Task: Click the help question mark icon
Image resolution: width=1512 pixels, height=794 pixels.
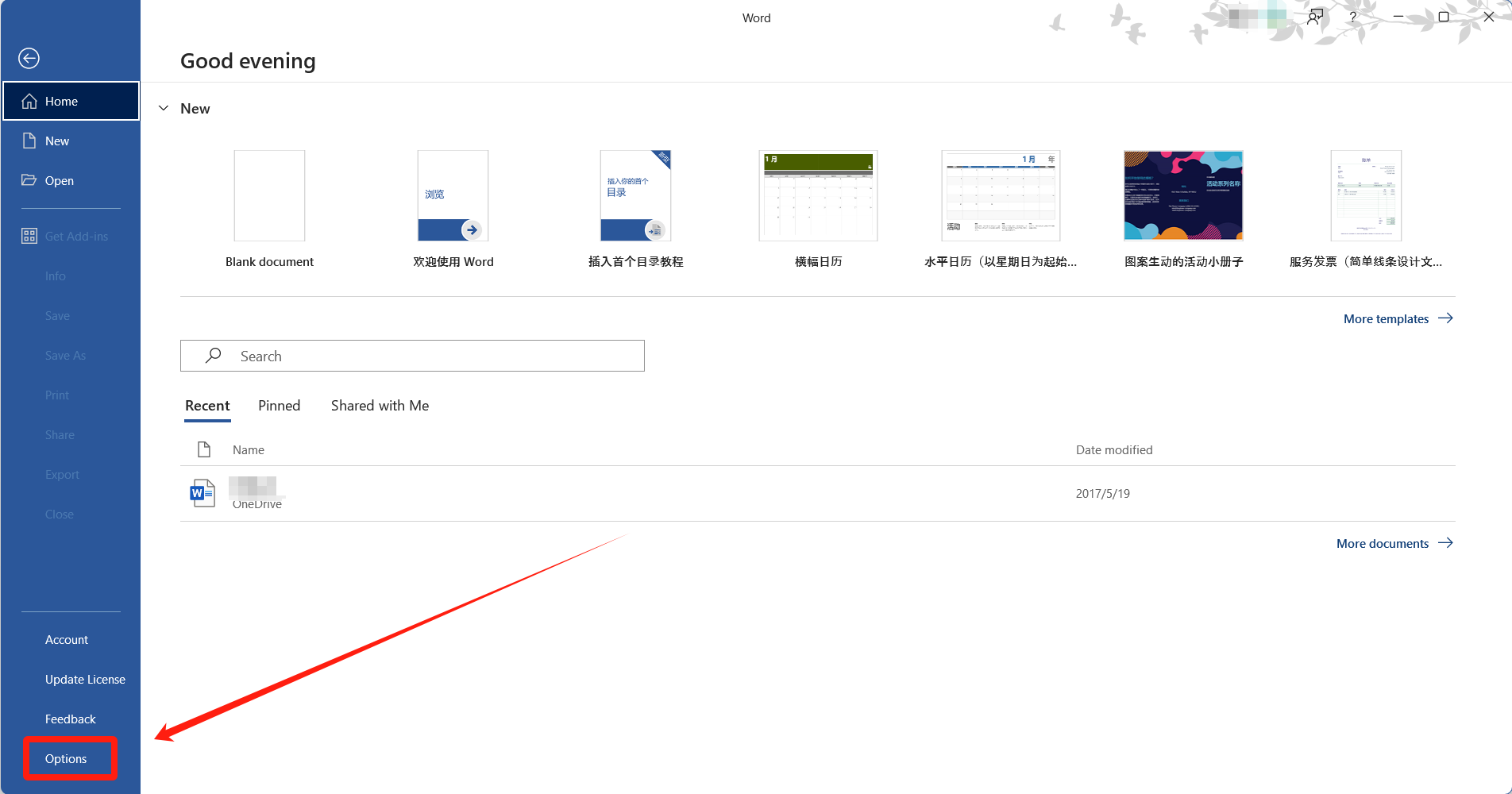Action: (x=1352, y=17)
